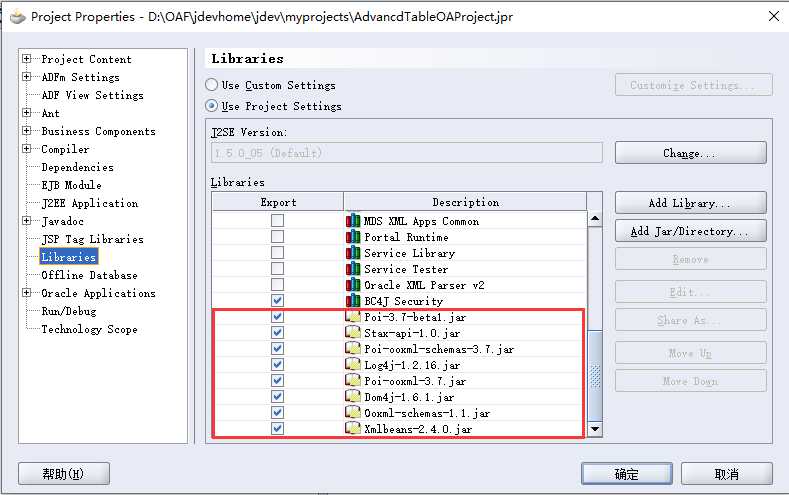
Task: Click the Change... J2SE version button
Action: [690, 153]
